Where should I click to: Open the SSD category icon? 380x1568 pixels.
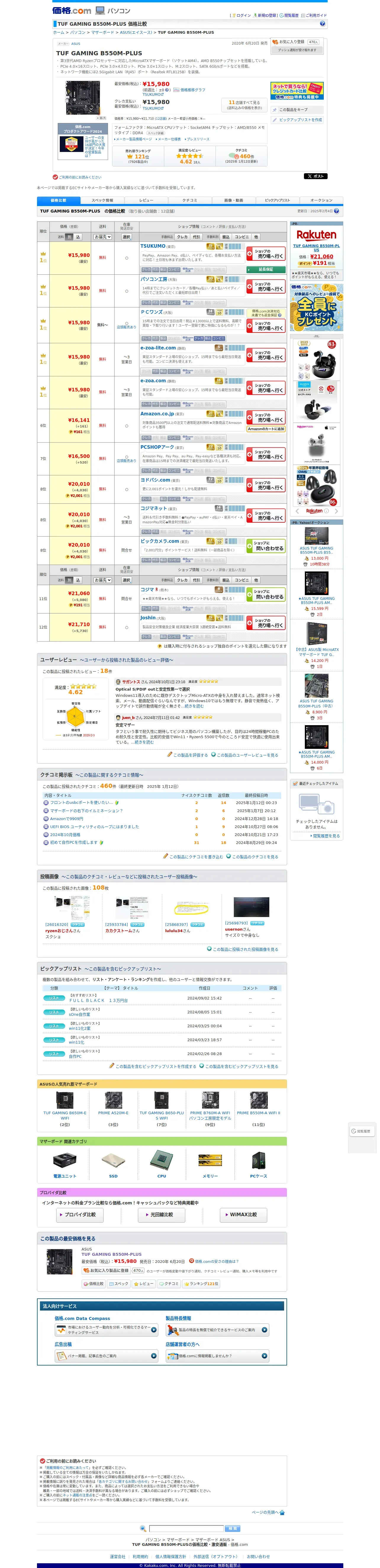point(113,1160)
